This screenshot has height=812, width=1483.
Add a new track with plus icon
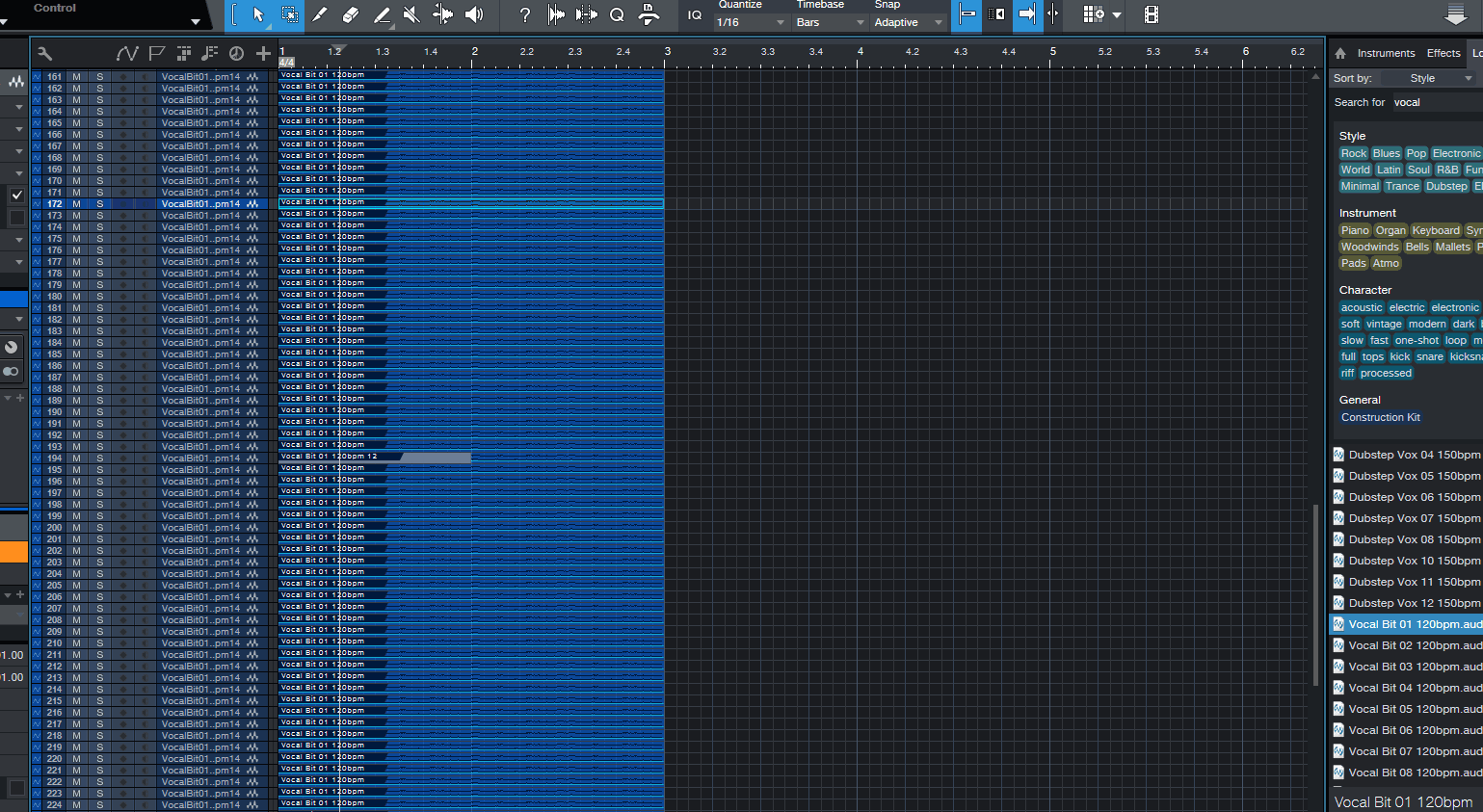[263, 54]
